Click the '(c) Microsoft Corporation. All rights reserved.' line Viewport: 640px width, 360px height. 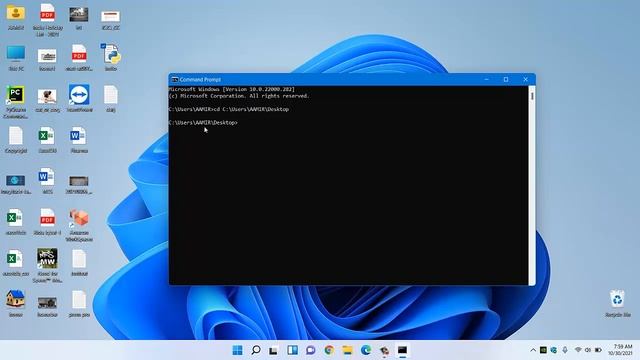(x=239, y=96)
